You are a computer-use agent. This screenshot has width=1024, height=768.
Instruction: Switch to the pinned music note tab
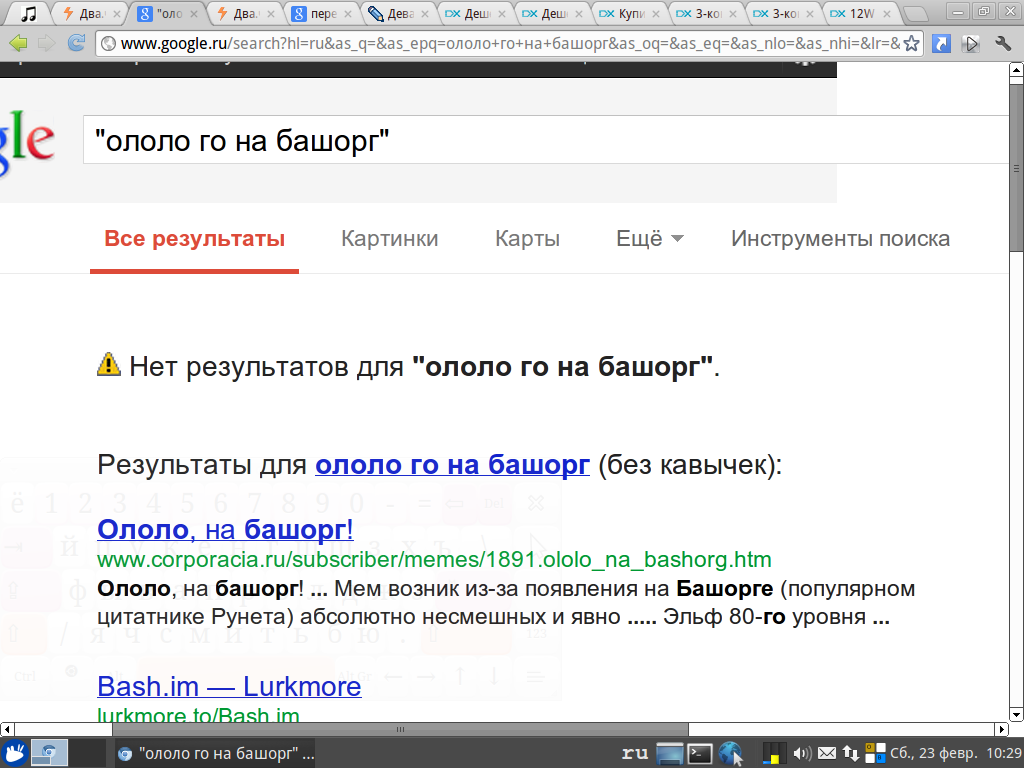tap(28, 13)
